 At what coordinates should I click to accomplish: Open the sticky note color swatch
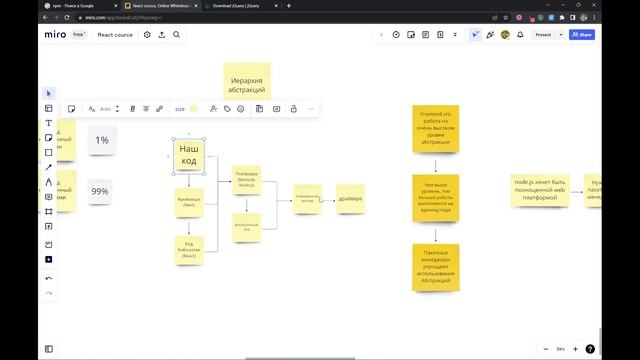coord(193,109)
